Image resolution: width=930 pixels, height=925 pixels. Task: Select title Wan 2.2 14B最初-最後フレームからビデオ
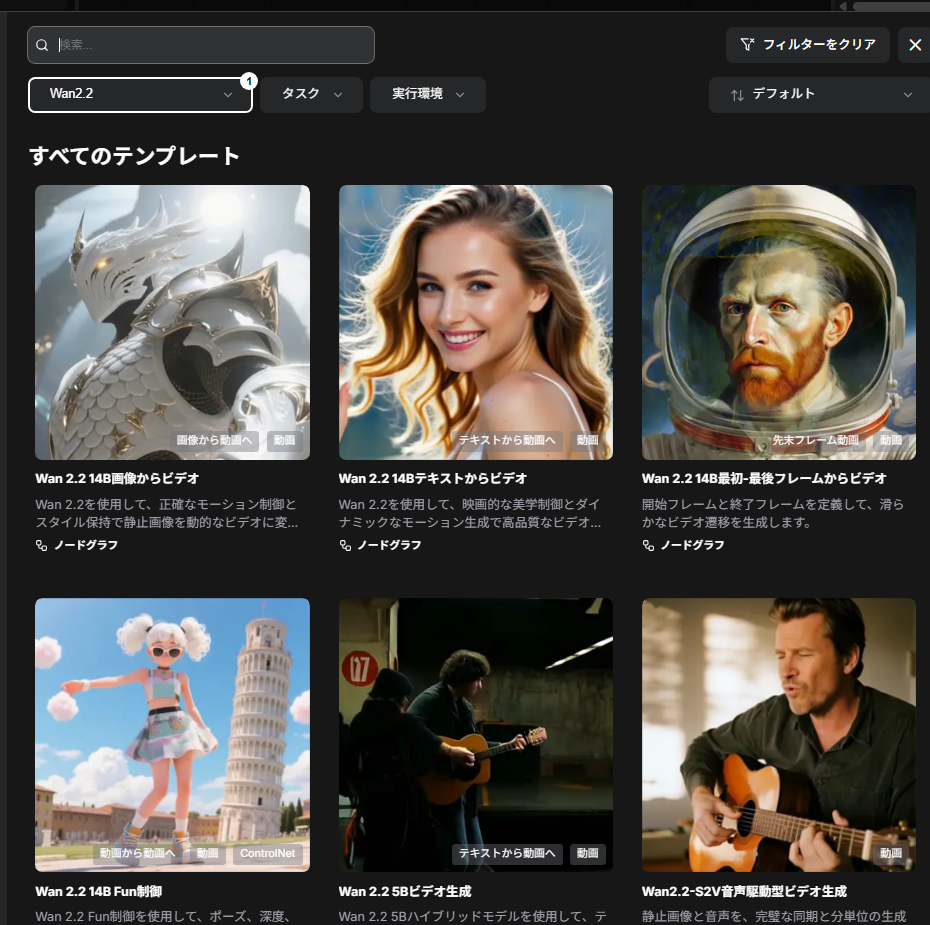click(764, 479)
